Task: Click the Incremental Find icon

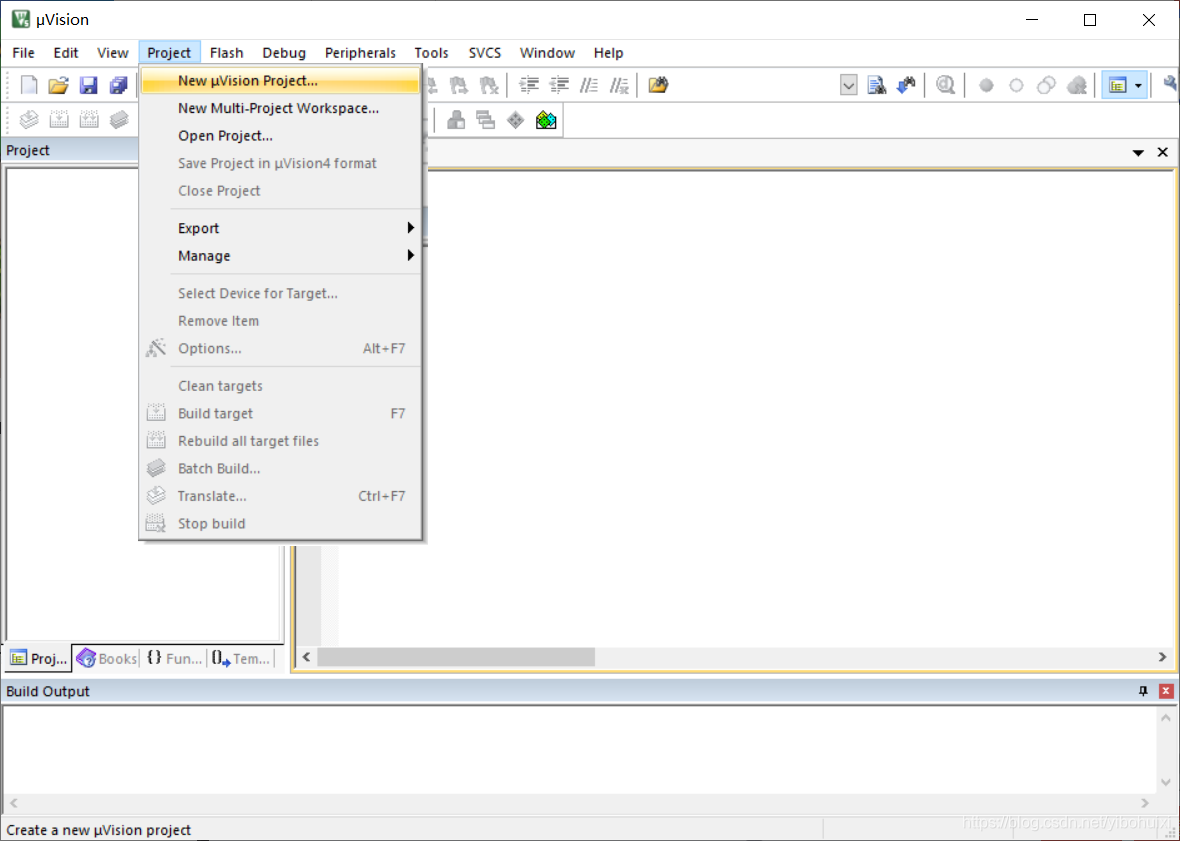Action: click(x=906, y=85)
